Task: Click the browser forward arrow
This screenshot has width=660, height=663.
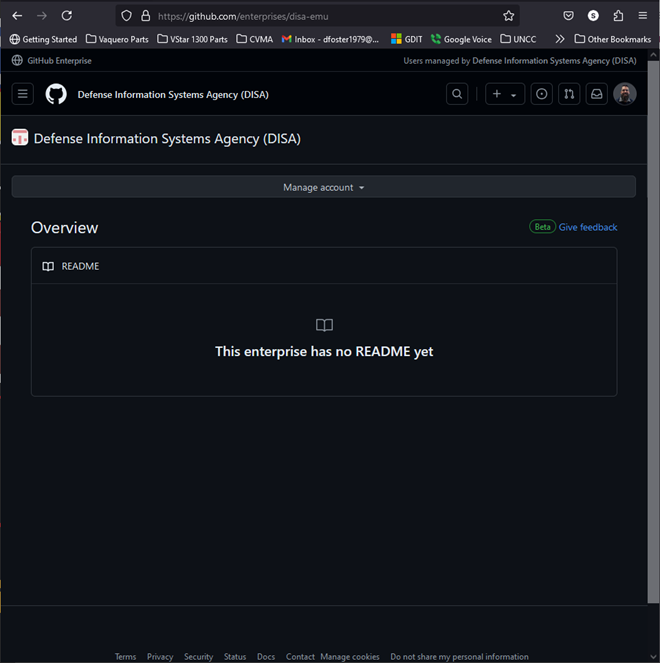Action: pyautogui.click(x=42, y=16)
